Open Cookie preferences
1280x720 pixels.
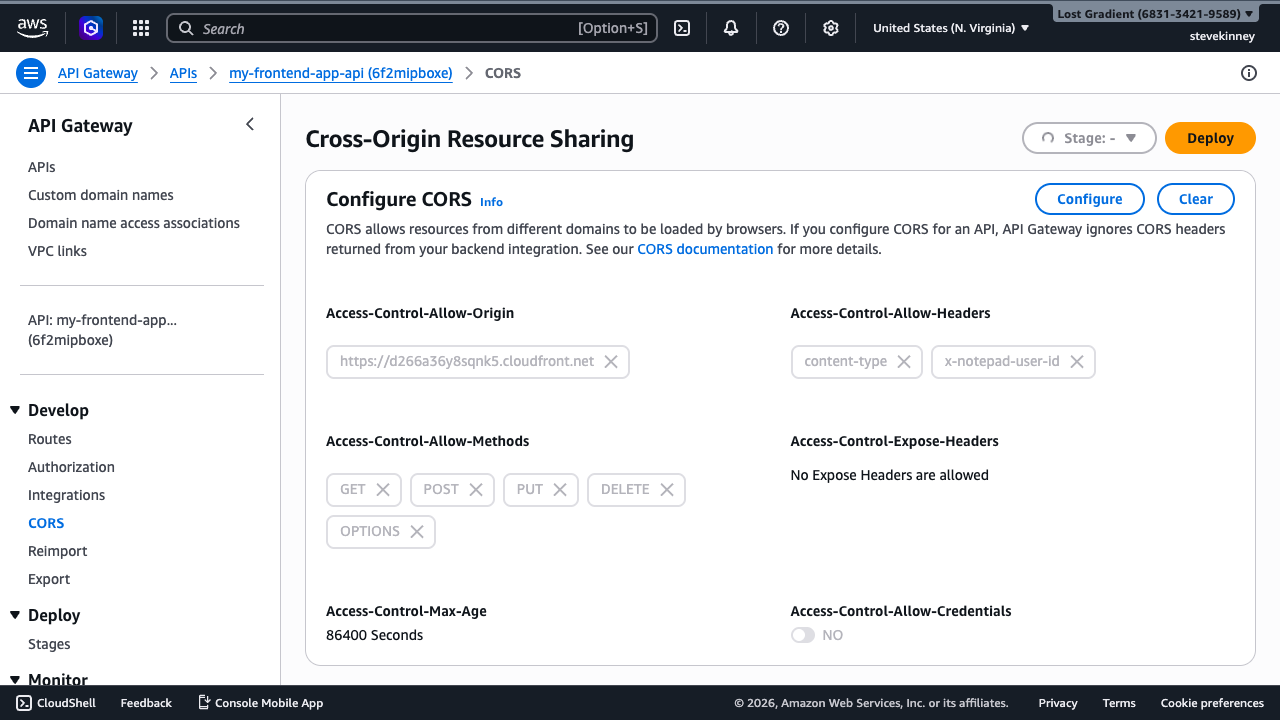click(x=1212, y=703)
